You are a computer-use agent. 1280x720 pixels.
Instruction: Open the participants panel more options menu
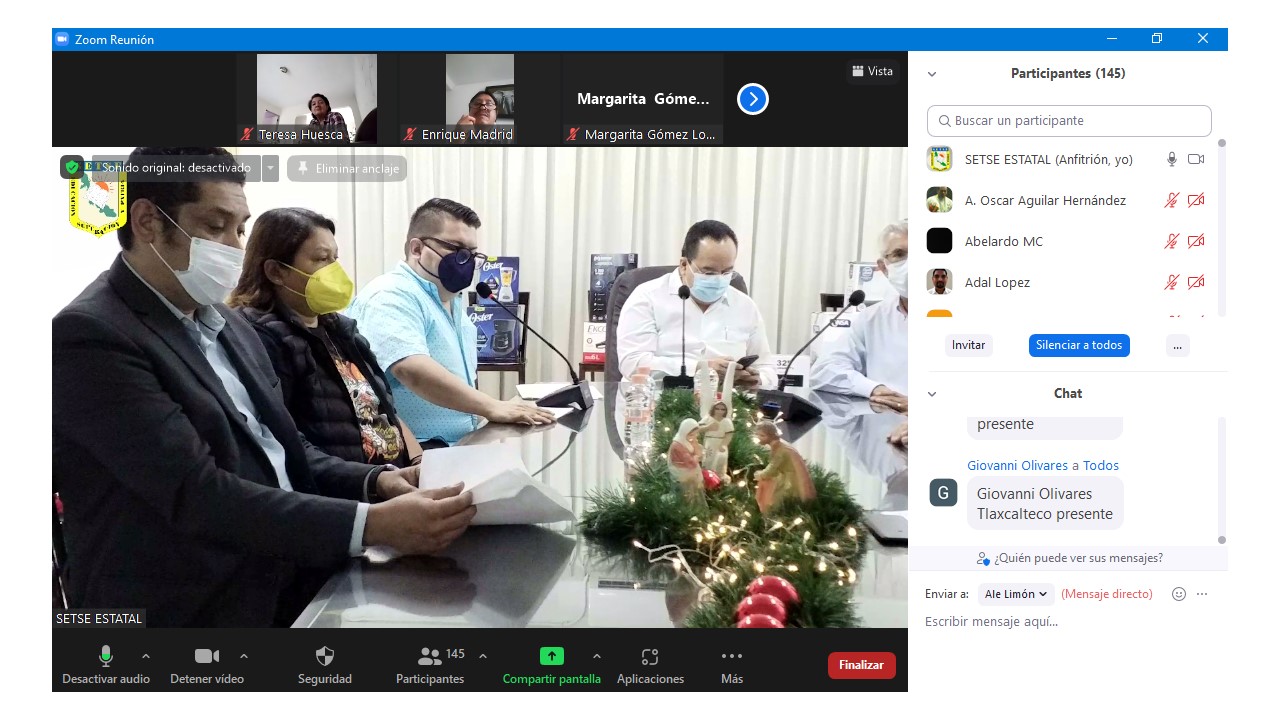(1177, 345)
